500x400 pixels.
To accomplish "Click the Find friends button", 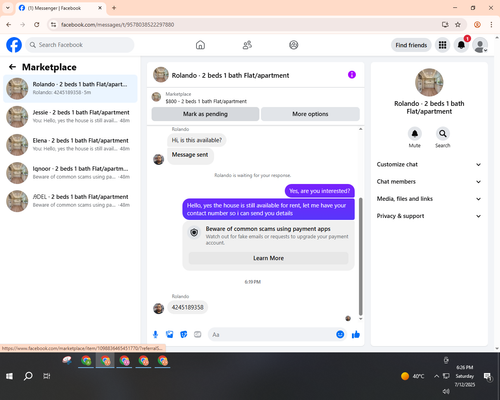I will (x=411, y=45).
